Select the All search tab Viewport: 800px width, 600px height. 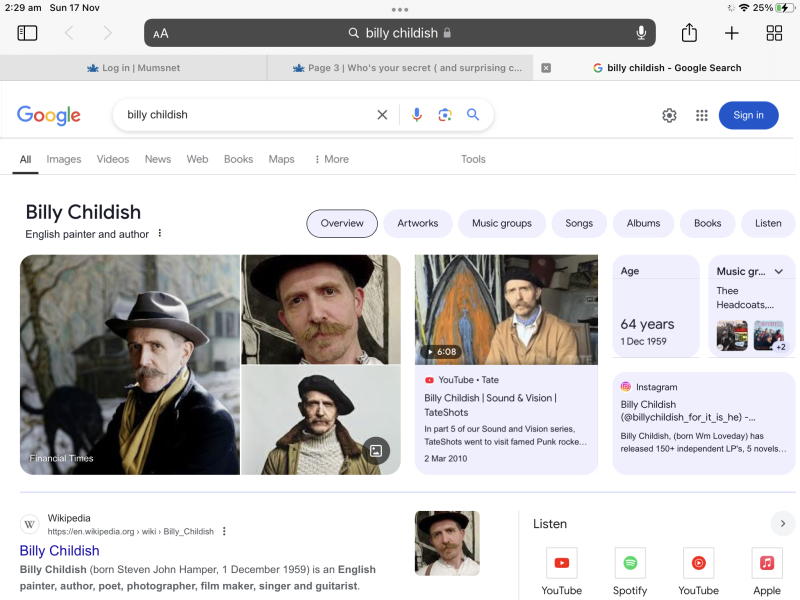click(x=26, y=159)
